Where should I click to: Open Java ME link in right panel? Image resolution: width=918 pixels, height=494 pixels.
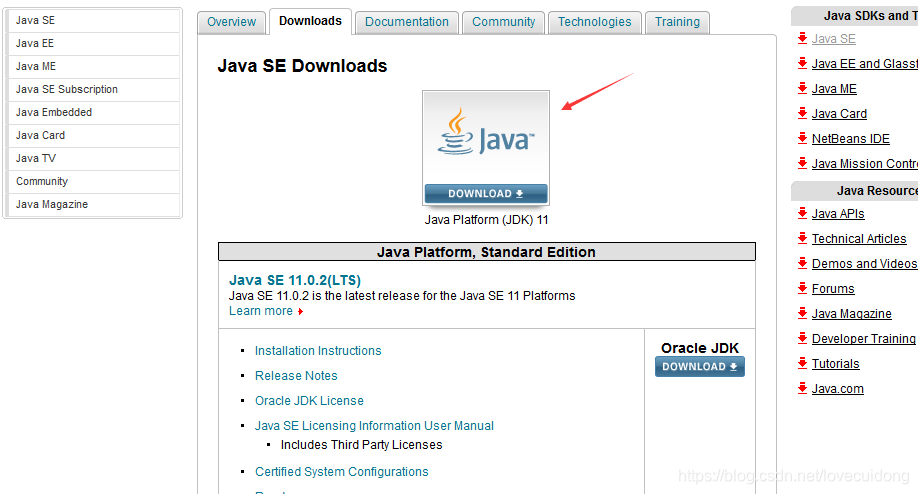pyautogui.click(x=834, y=89)
